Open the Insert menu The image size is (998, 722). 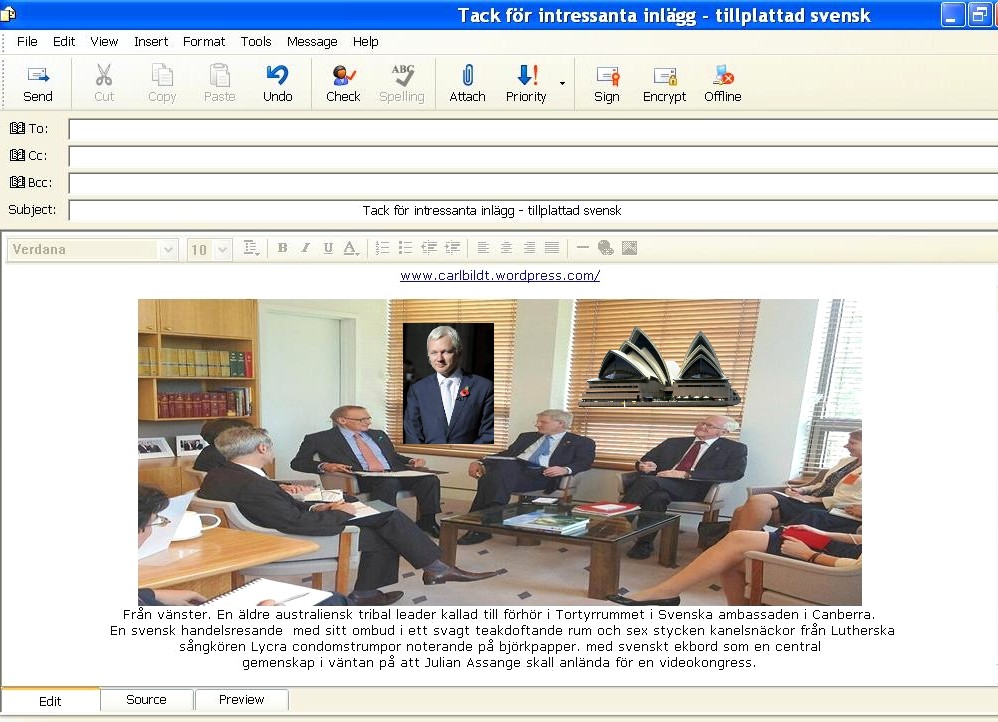151,42
